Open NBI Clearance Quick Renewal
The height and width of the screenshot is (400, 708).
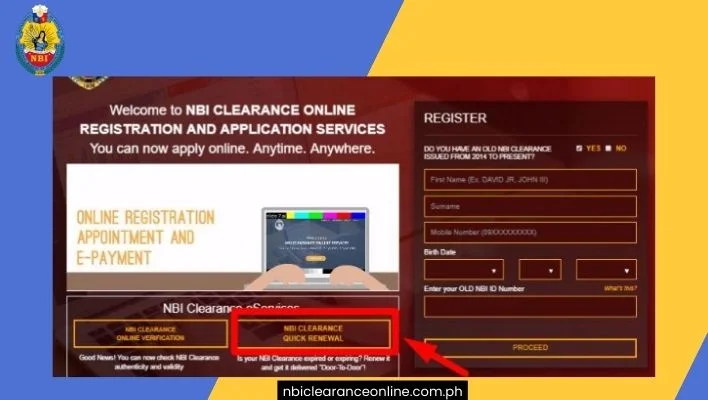click(313, 334)
